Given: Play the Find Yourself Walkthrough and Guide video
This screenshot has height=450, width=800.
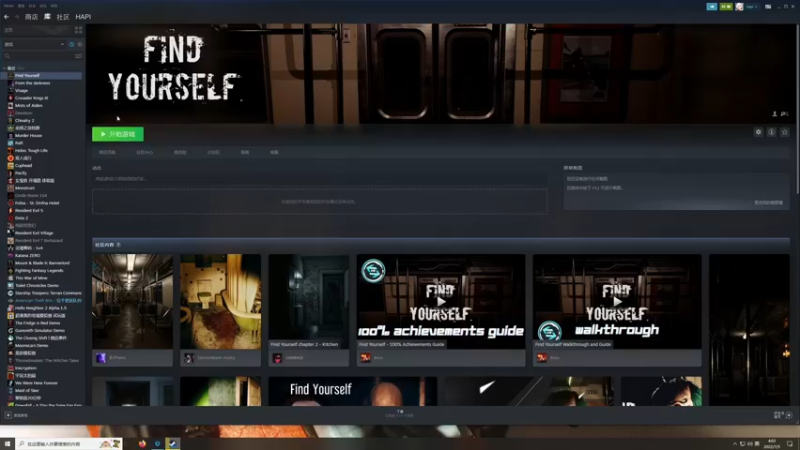Looking at the screenshot, I should (x=617, y=302).
